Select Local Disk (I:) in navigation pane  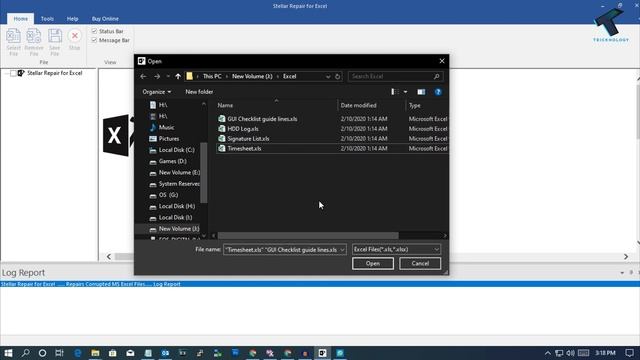point(175,218)
